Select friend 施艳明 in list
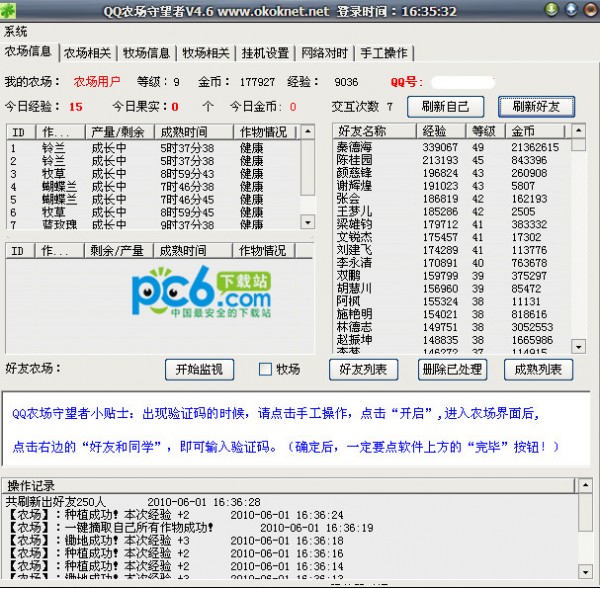600x589 pixels. (452, 314)
